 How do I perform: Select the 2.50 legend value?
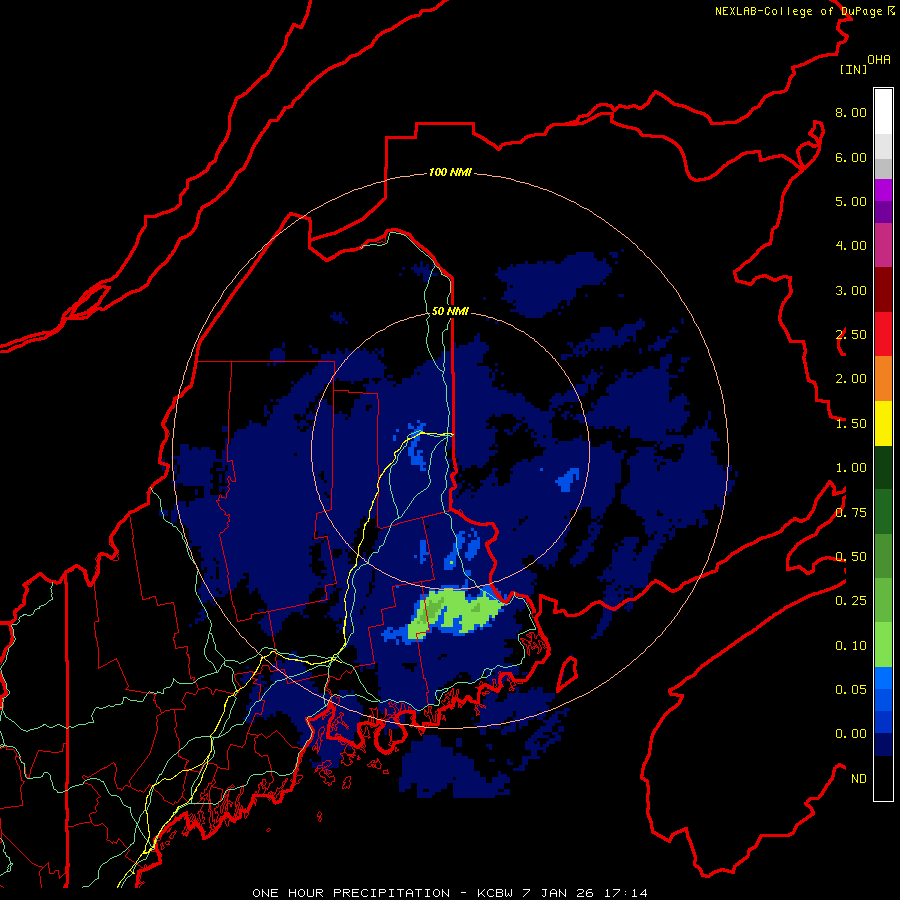click(851, 335)
